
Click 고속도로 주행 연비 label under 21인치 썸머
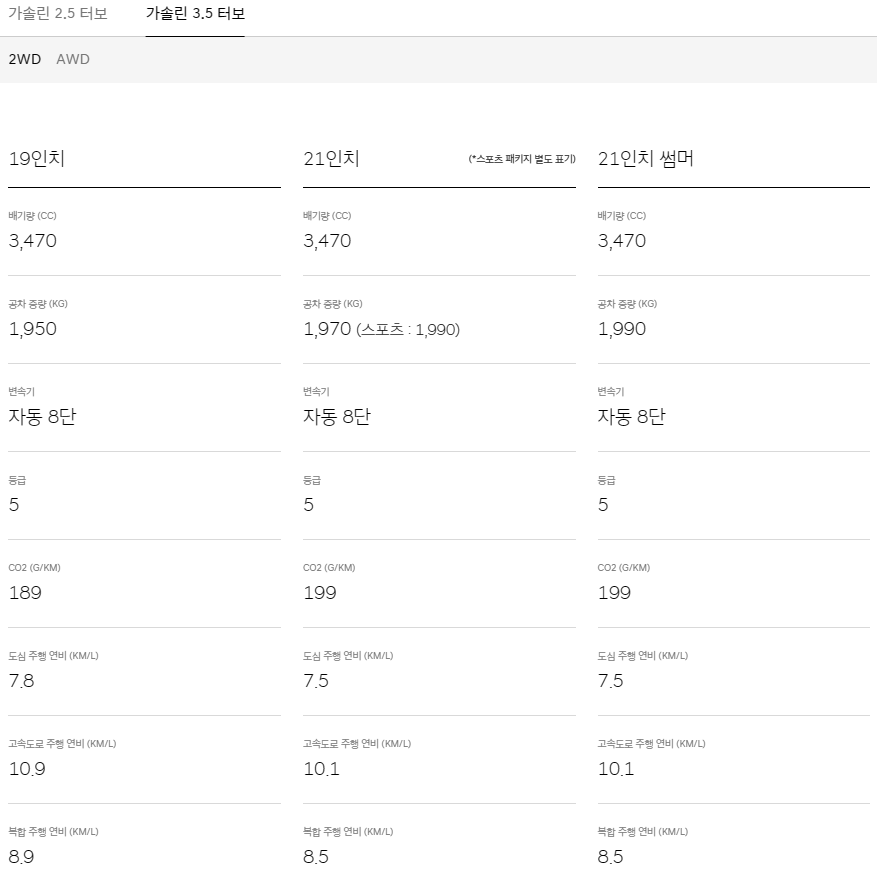(652, 744)
